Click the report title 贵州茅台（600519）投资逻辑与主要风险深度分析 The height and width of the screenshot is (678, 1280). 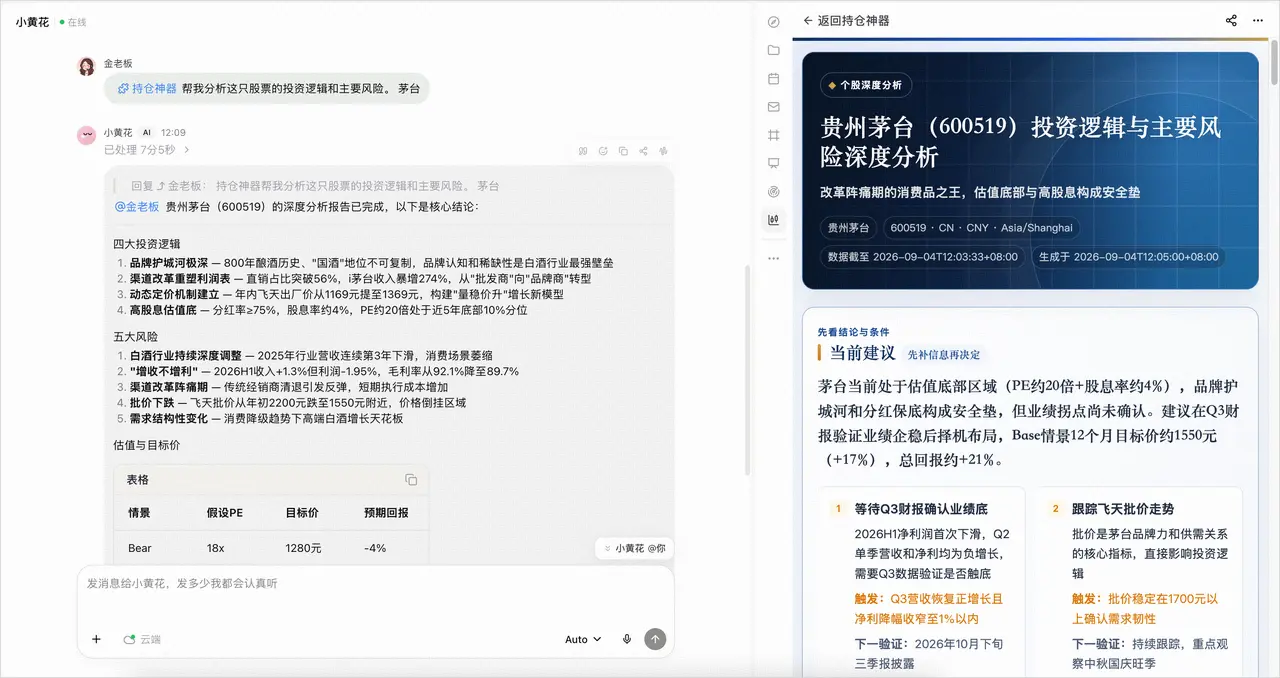(1020, 142)
